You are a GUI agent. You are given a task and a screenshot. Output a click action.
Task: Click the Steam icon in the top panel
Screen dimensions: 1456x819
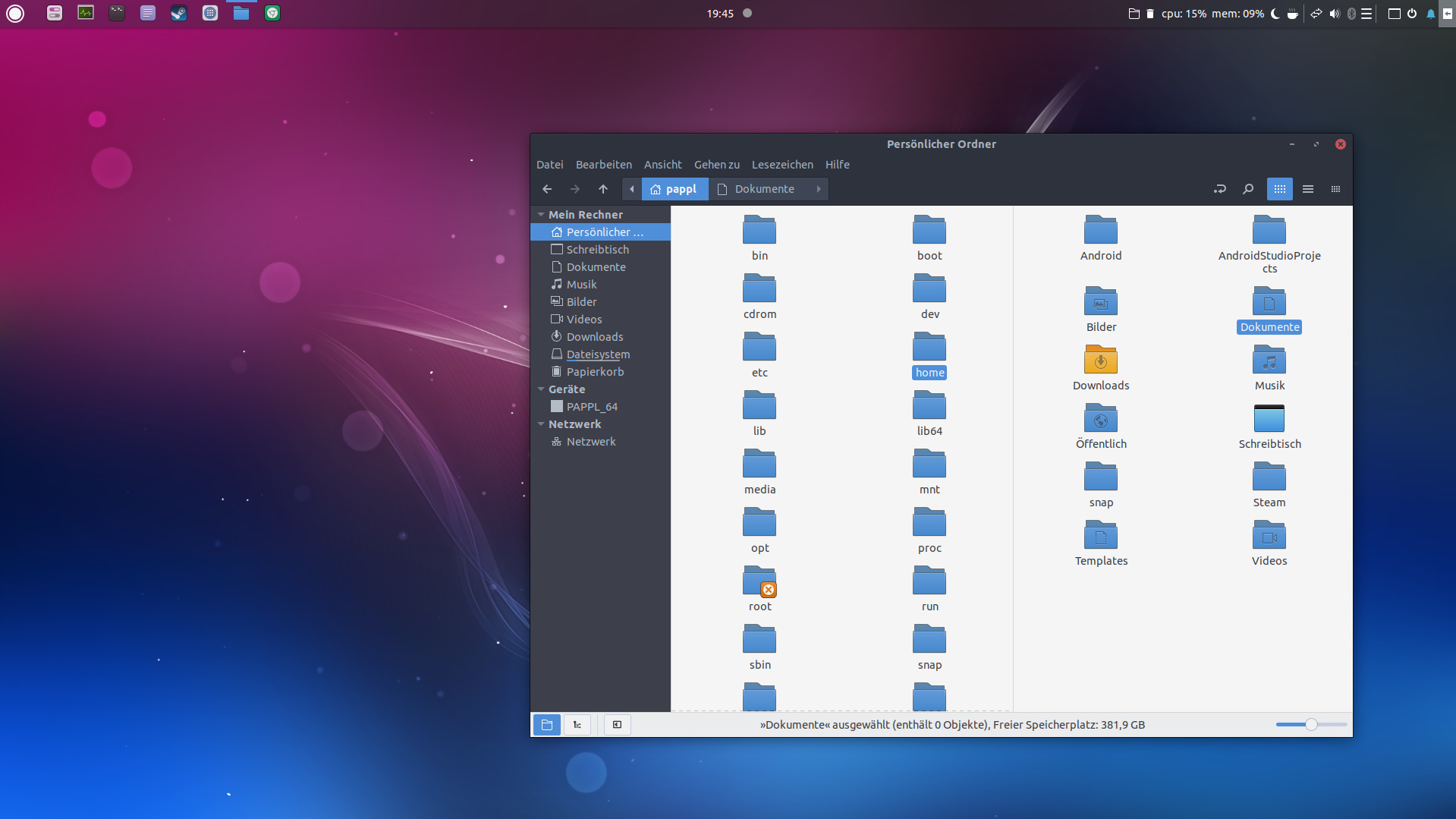coord(178,13)
